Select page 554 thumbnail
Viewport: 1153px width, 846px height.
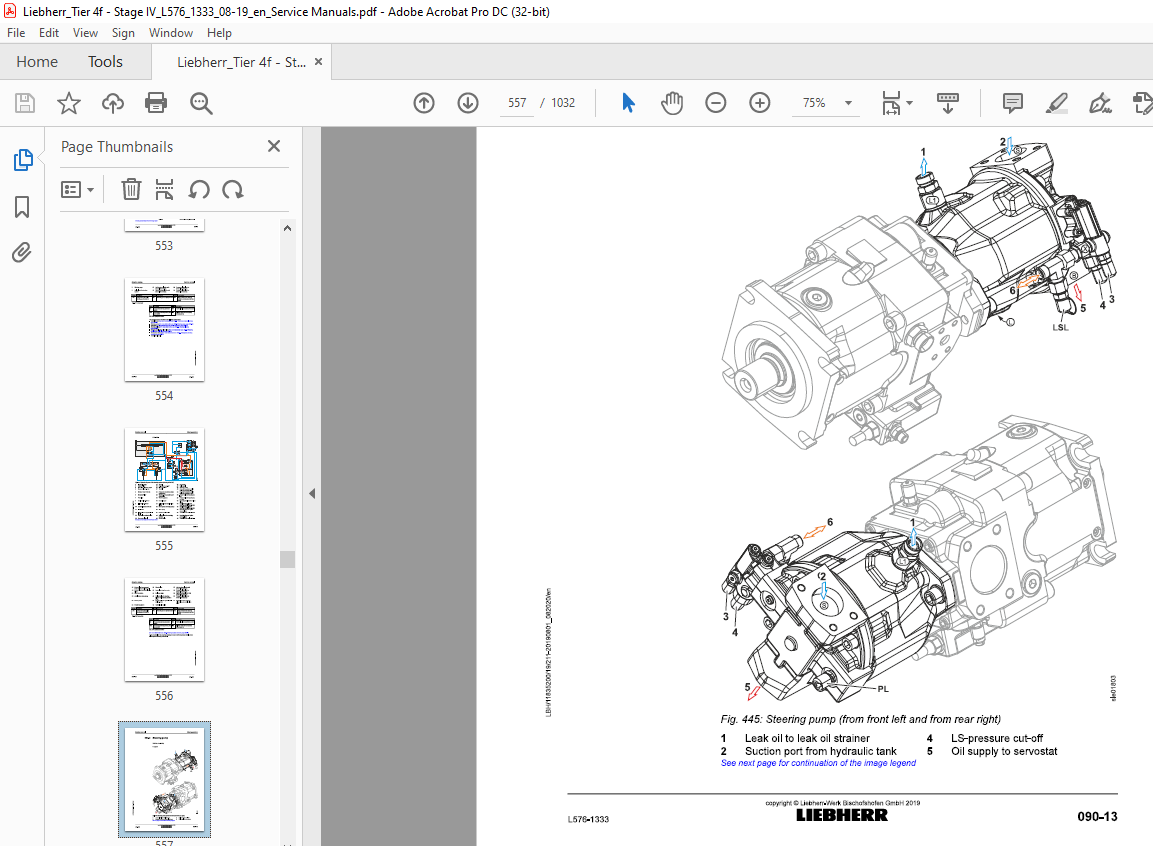tap(164, 330)
